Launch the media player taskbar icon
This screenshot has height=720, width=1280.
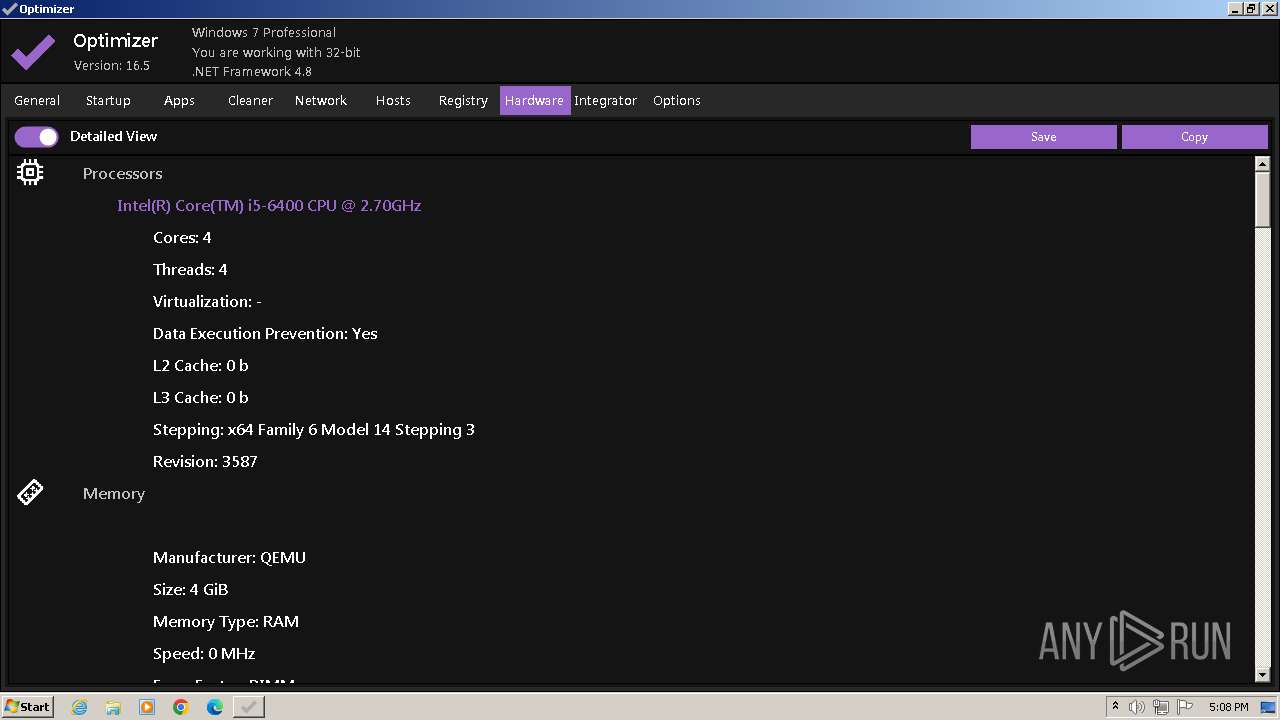(x=147, y=707)
